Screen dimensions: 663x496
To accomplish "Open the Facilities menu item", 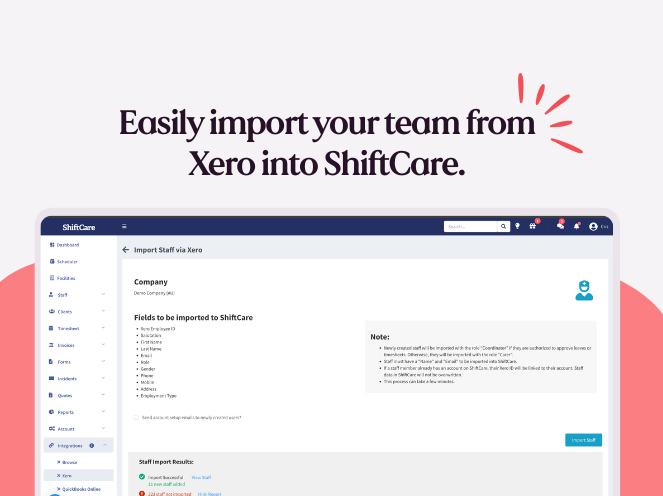I will click(66, 278).
